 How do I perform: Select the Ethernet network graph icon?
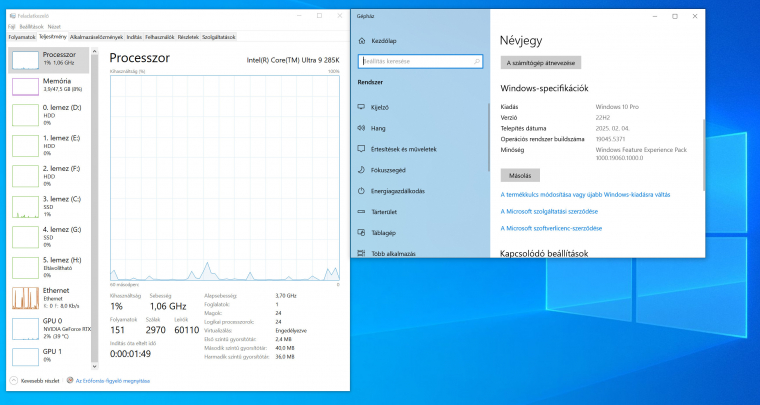[x=25, y=298]
